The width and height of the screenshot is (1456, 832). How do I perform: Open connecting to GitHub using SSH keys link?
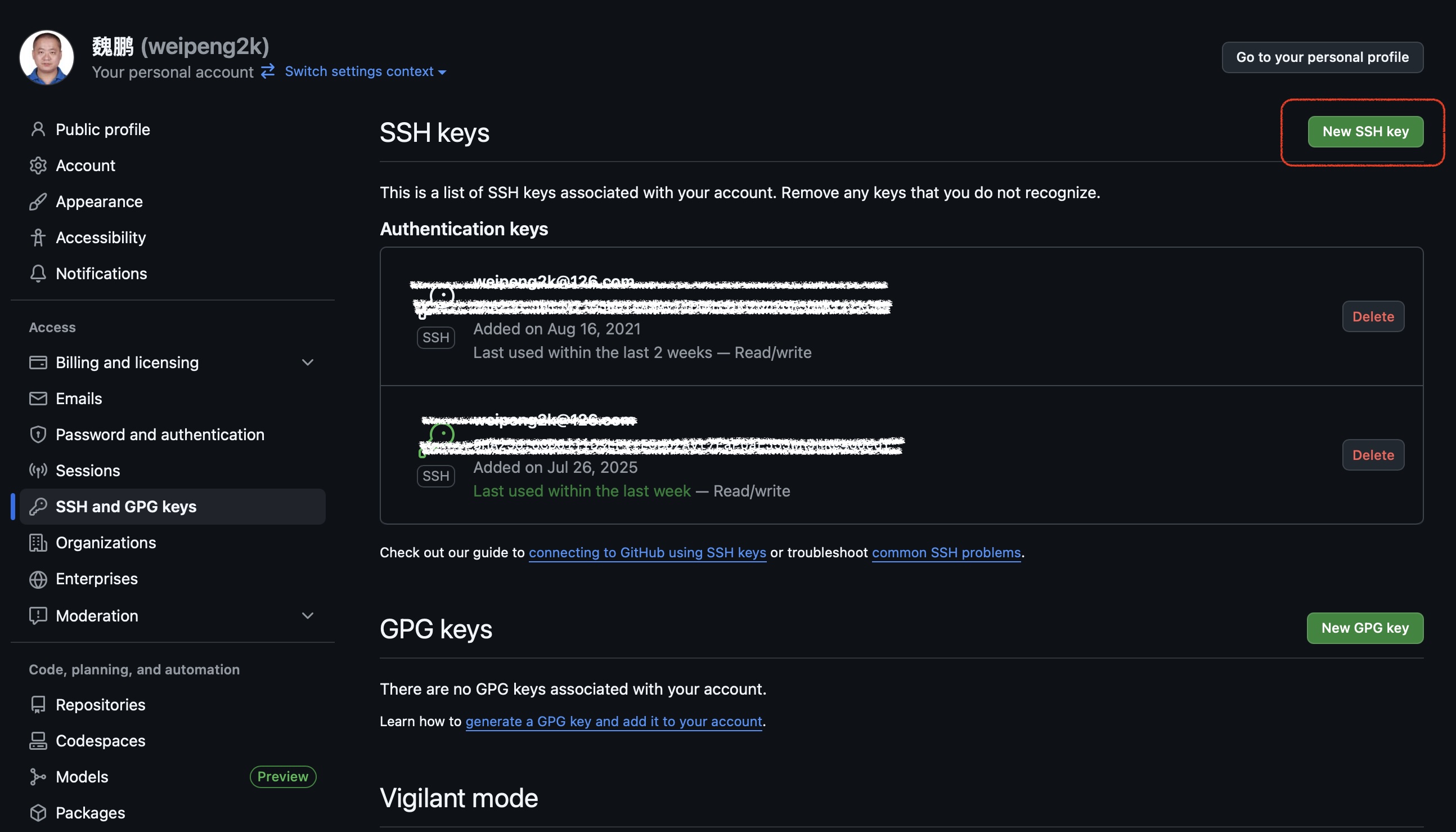pos(648,553)
